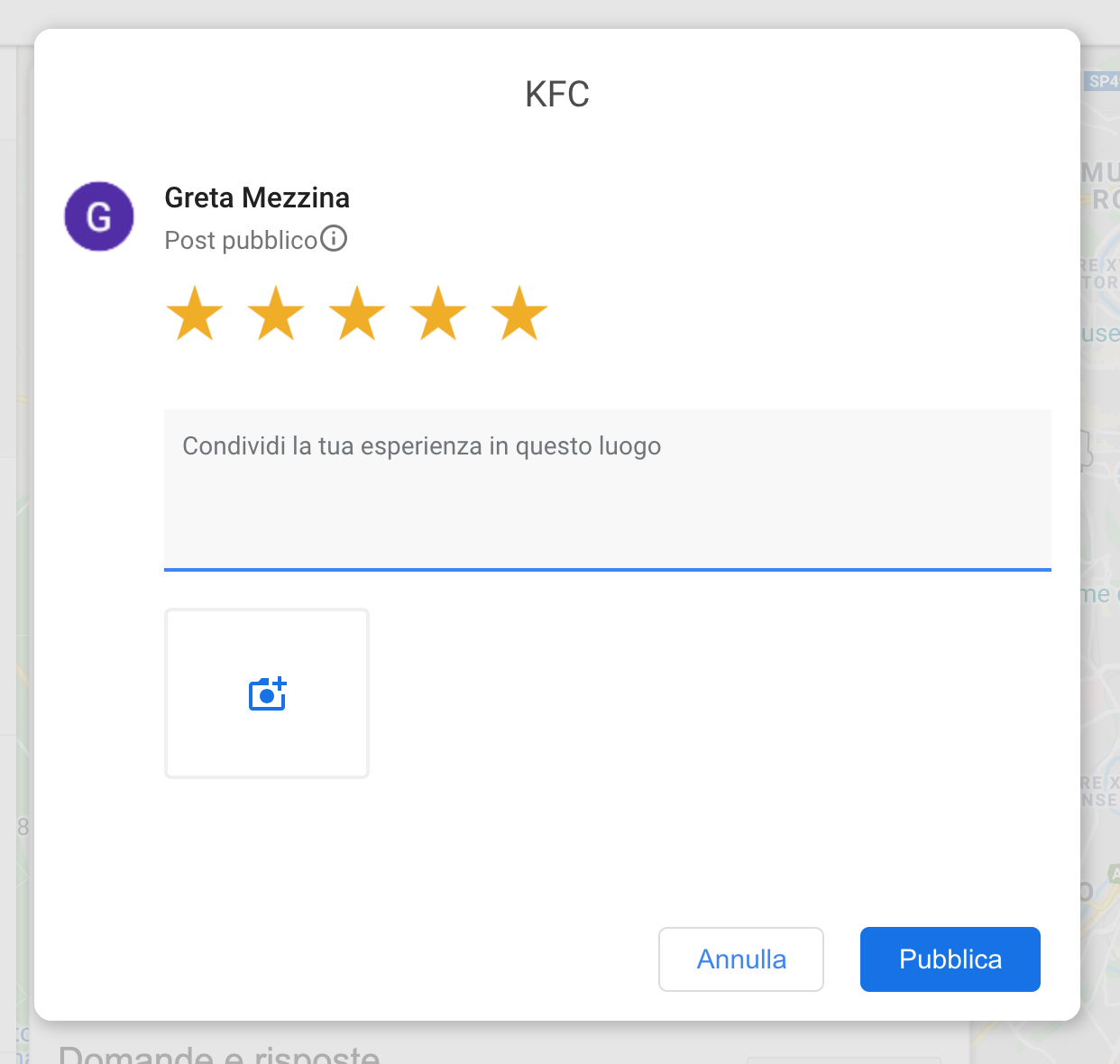Screen dimensions: 1120x1064
Task: Click the add photo camera icon
Action: [x=267, y=693]
